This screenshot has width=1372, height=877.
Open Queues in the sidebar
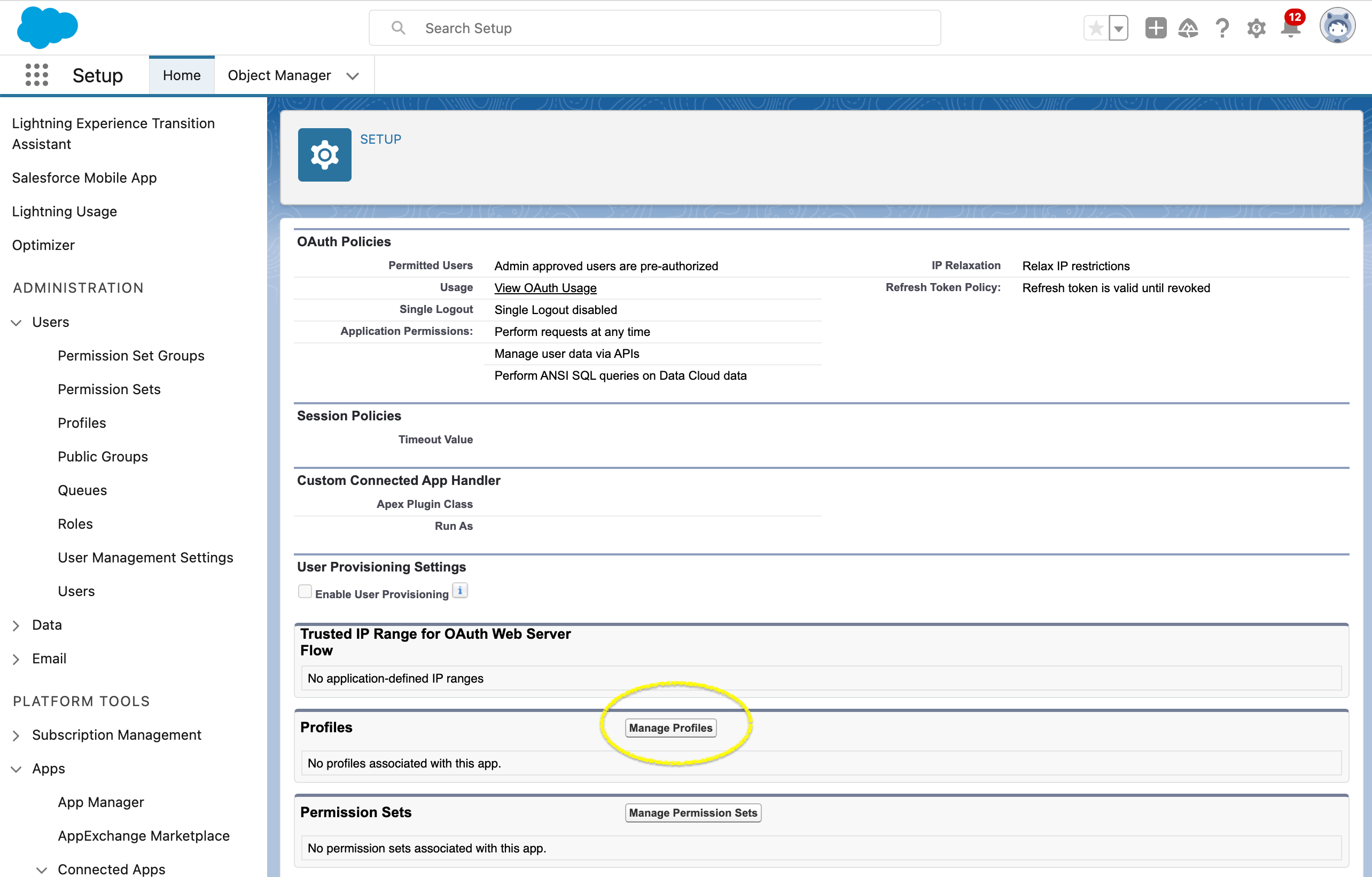(x=83, y=490)
